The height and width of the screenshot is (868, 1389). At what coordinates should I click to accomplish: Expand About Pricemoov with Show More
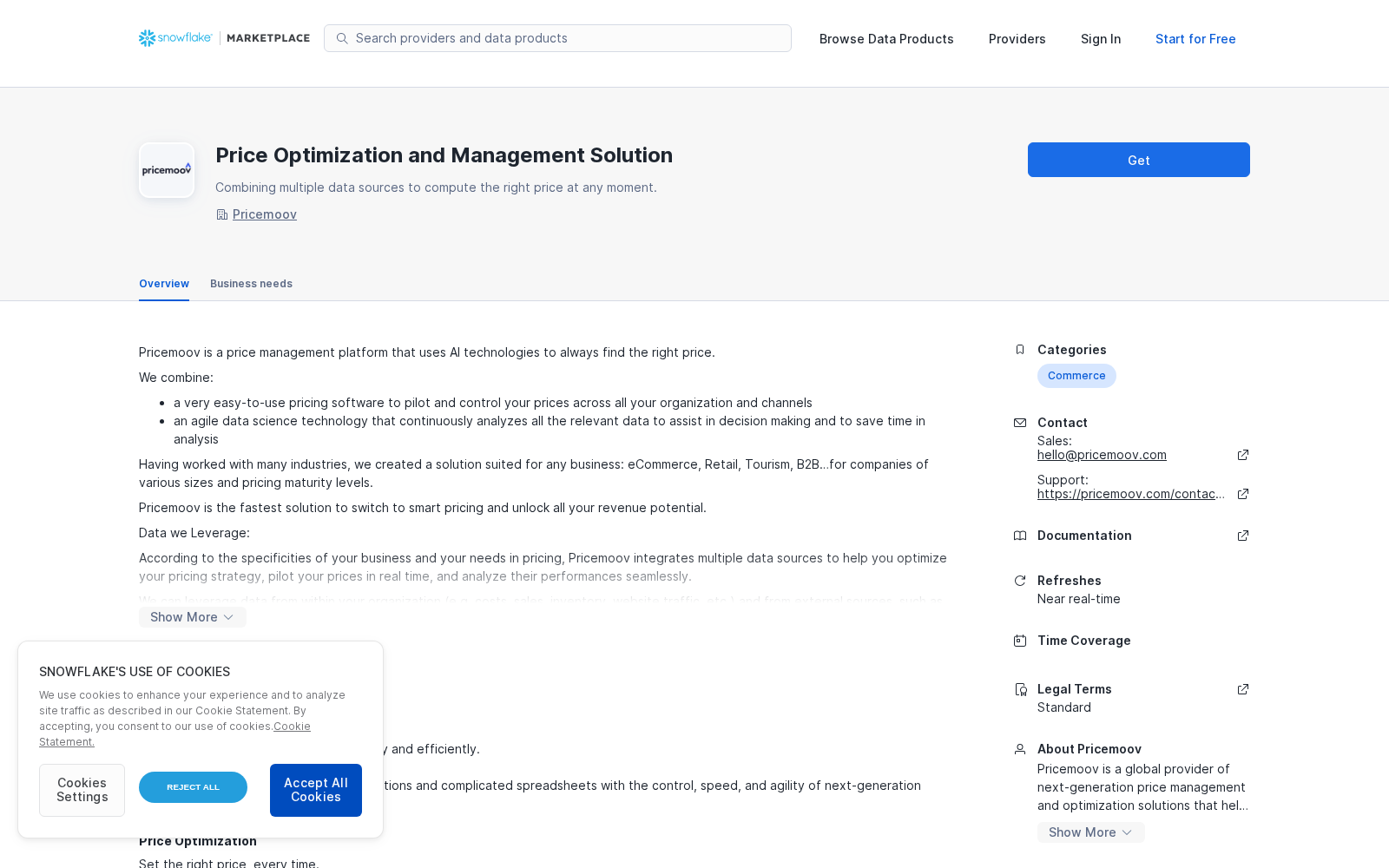(1091, 832)
